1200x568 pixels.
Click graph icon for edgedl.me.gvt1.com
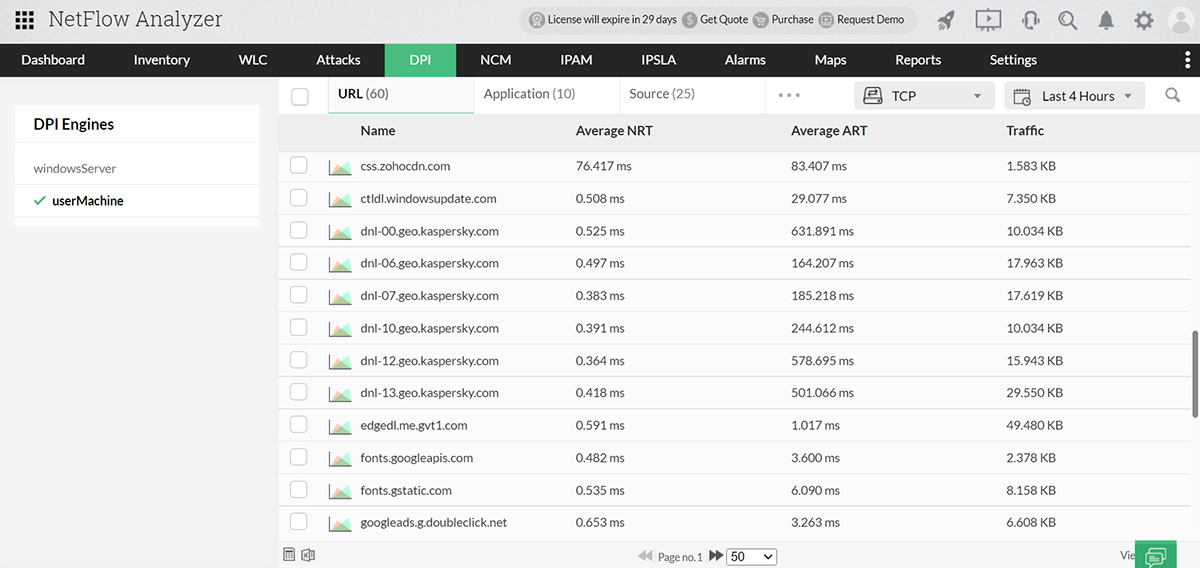point(340,426)
